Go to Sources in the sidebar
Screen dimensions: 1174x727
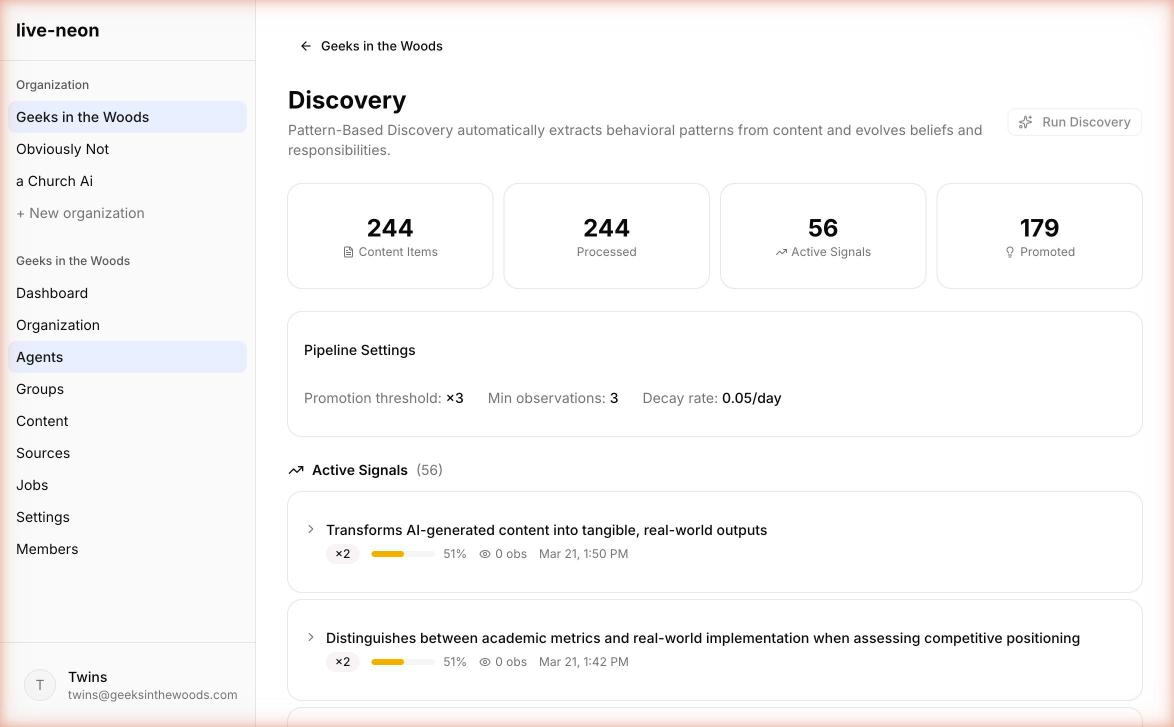point(43,453)
